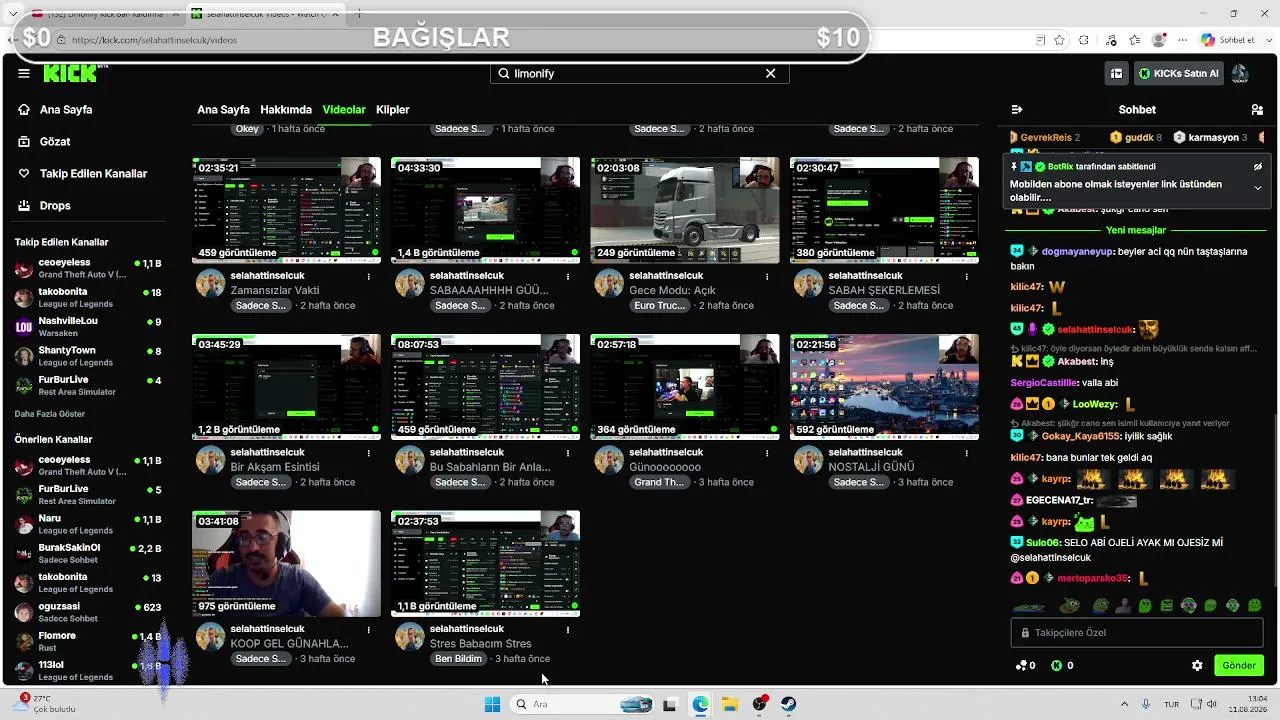Click the KICKs Satın Al button
Image resolution: width=1280 pixels, height=720 pixels.
tap(1179, 73)
